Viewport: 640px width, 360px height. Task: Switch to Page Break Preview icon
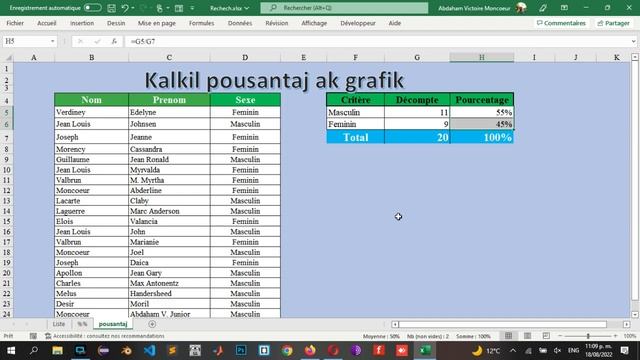(546, 336)
